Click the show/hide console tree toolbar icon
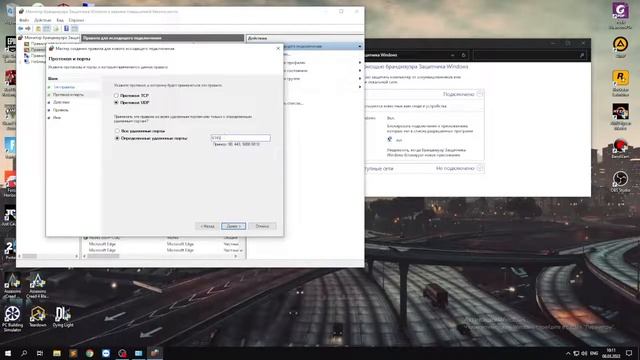640x360 pixels. [47, 29]
